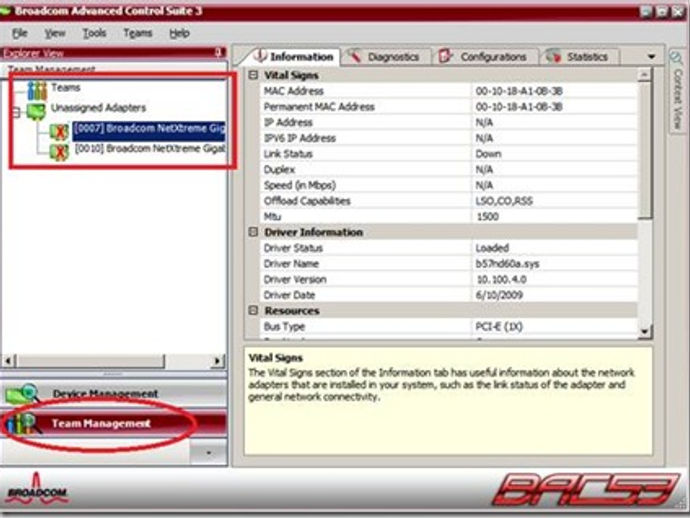The height and width of the screenshot is (518, 690).
Task: Click the Driver Status value Loaded
Action: pos(492,248)
